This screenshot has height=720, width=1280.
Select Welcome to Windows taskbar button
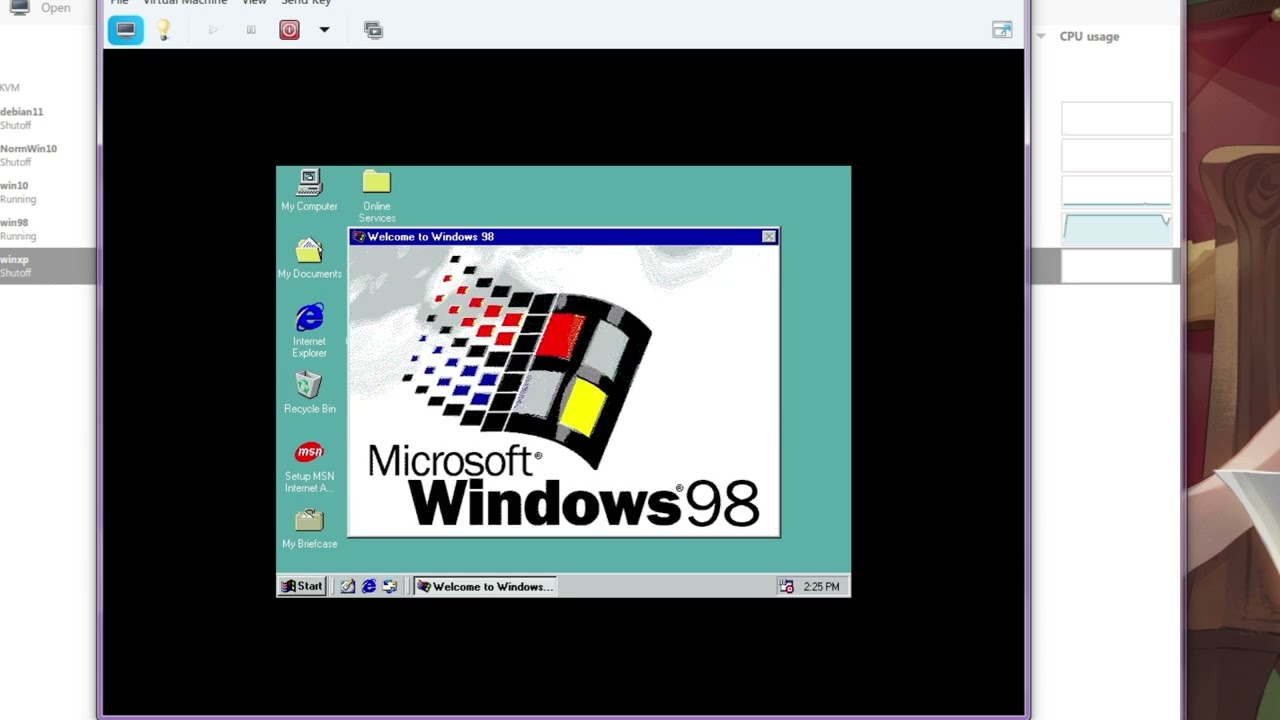pyautogui.click(x=485, y=587)
